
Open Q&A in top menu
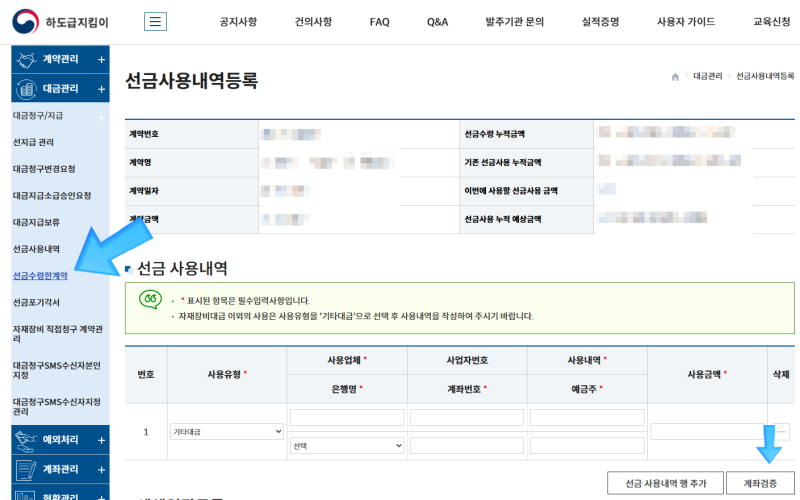[x=437, y=22]
